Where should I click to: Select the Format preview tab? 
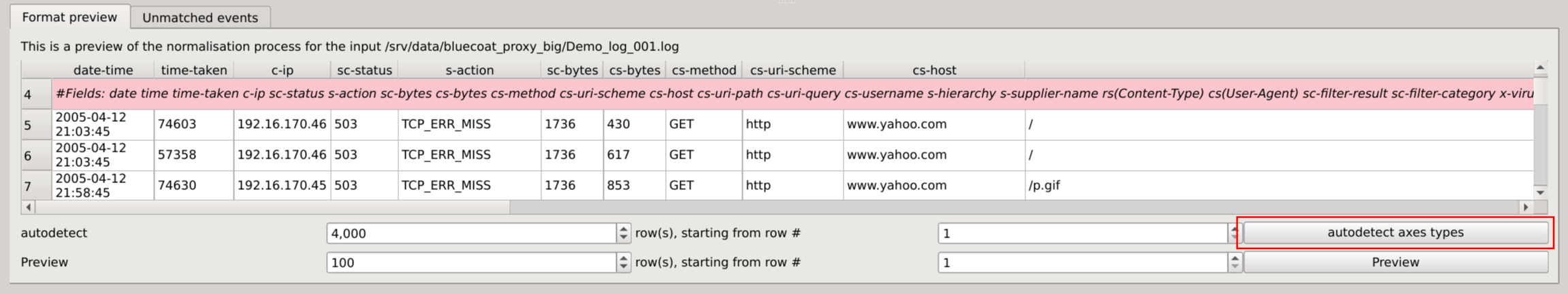(x=69, y=17)
